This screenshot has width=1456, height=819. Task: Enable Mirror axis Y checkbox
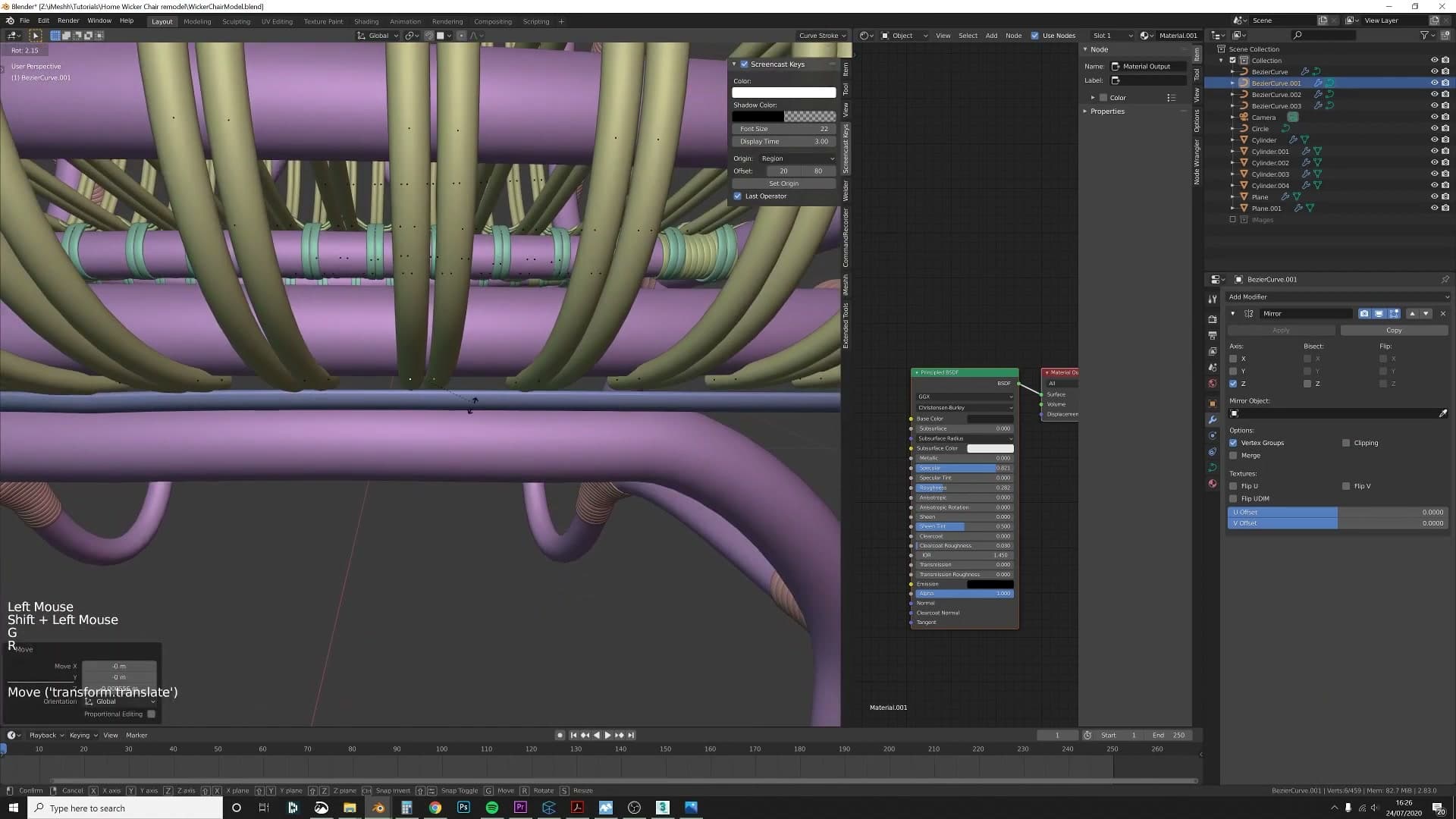(1233, 372)
